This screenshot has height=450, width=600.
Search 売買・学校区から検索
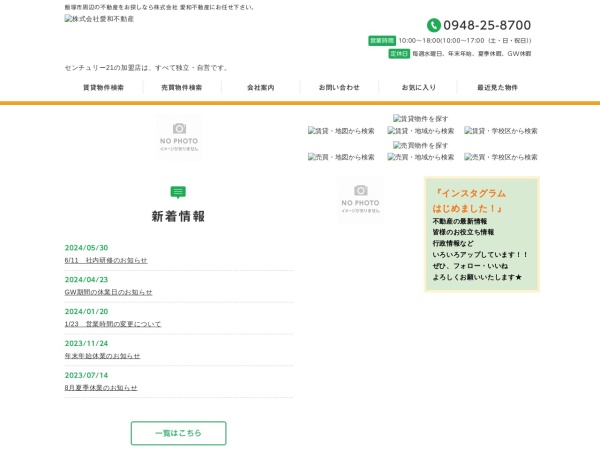[x=501, y=157]
